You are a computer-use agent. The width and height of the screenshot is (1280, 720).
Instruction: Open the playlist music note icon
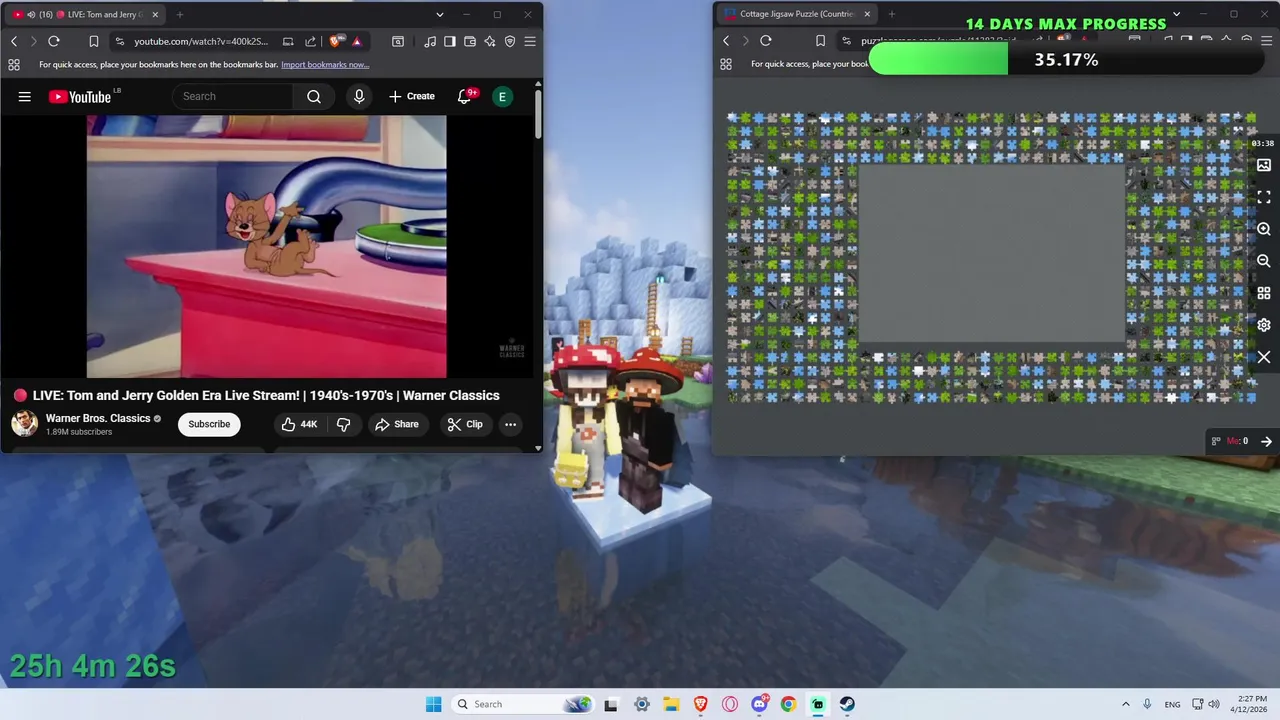click(x=430, y=41)
